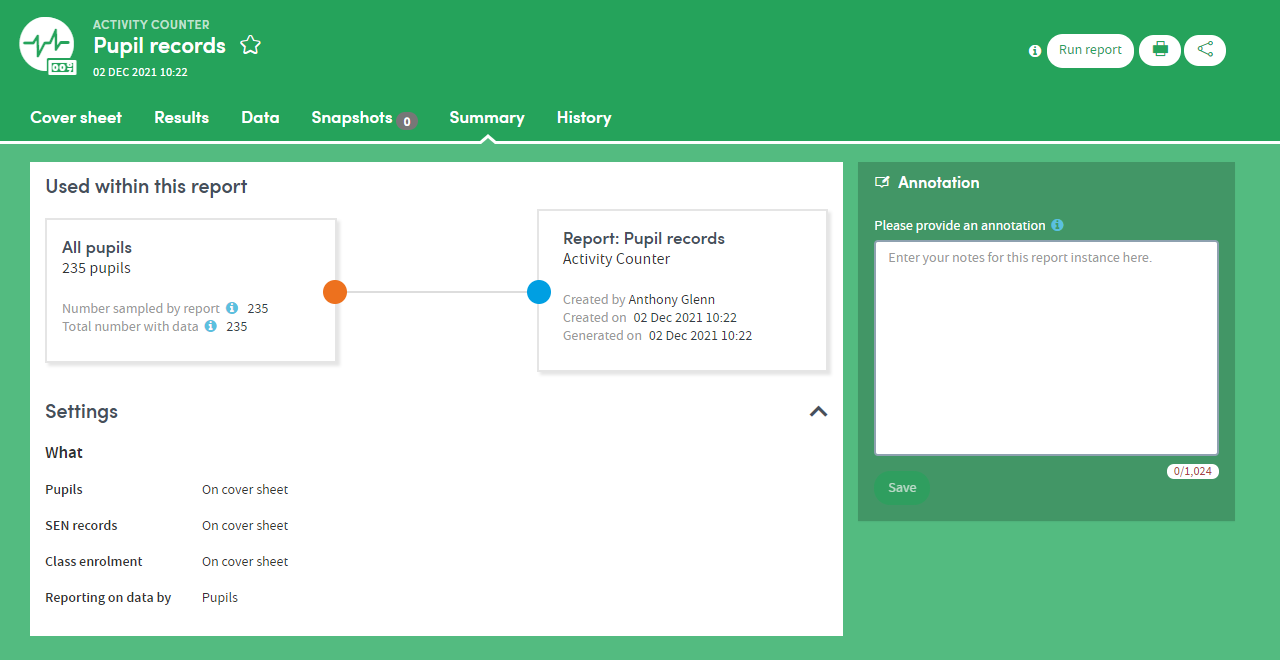The image size is (1280, 660).
Task: Print the report using the printer icon
Action: 1160,50
